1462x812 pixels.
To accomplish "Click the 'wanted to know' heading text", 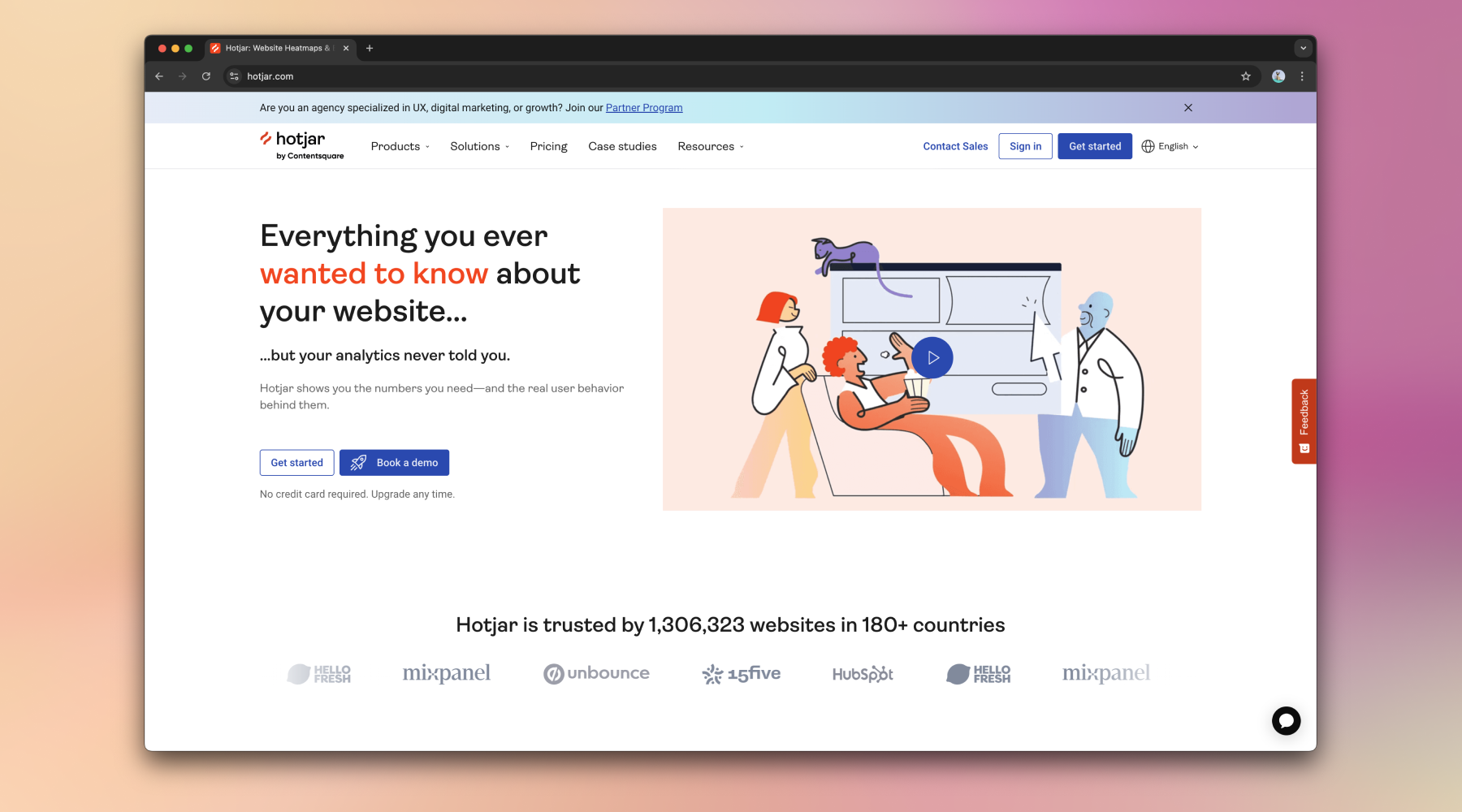I will click(x=374, y=274).
